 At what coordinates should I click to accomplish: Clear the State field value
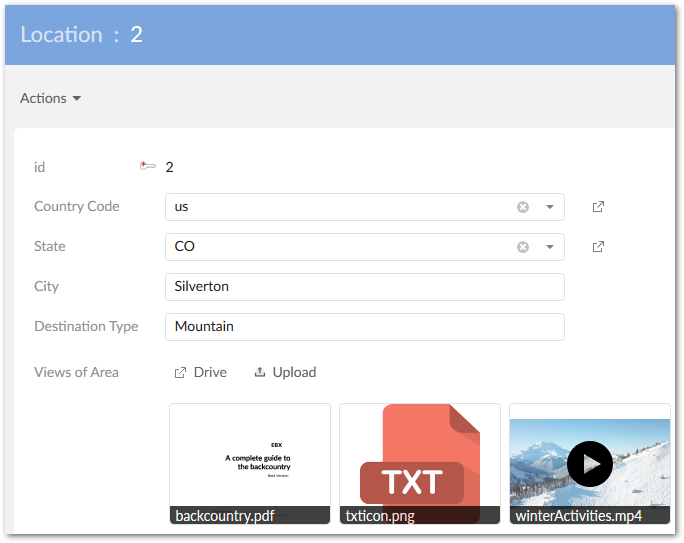(523, 247)
